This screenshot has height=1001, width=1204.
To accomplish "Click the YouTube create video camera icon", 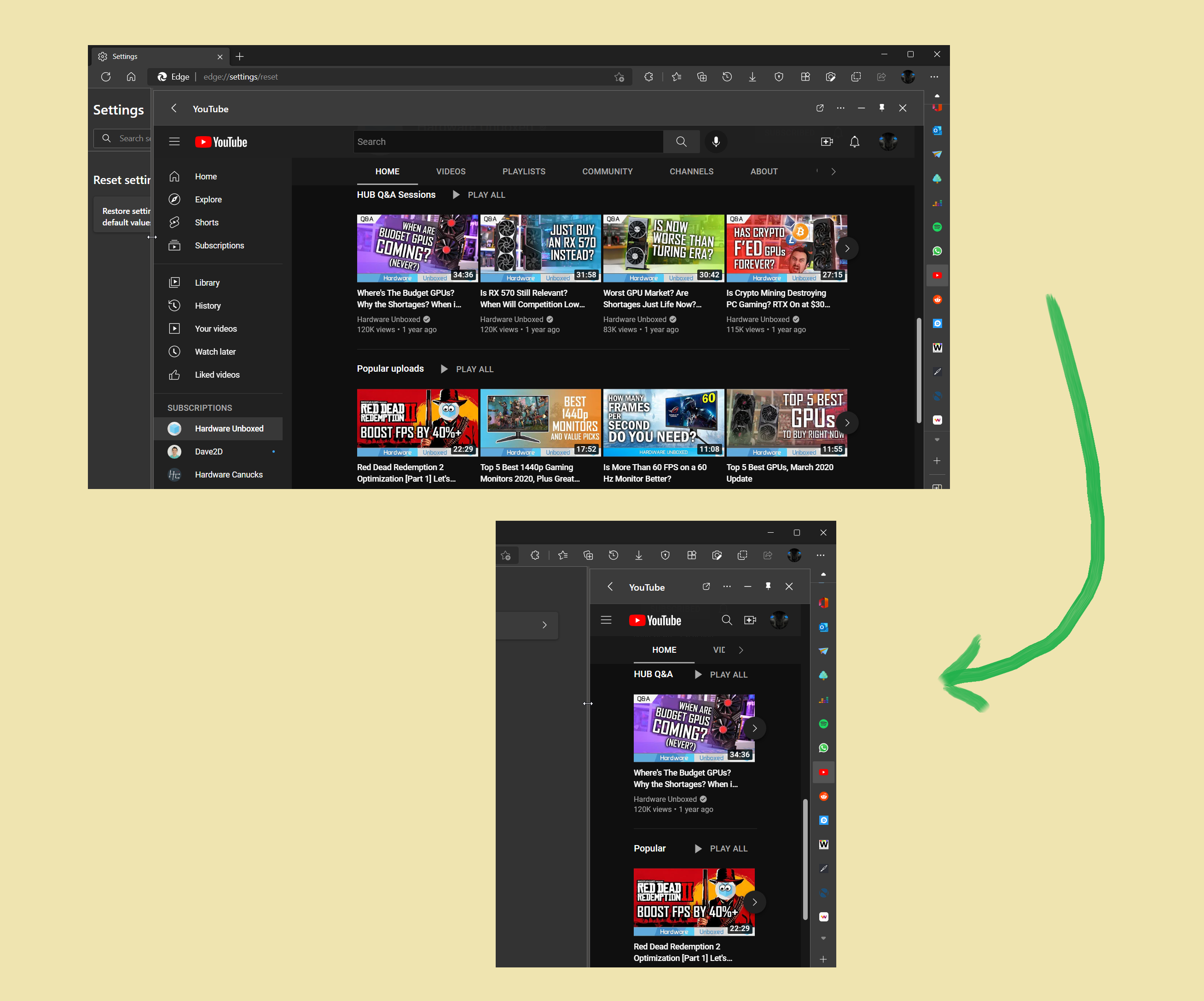I will (825, 141).
